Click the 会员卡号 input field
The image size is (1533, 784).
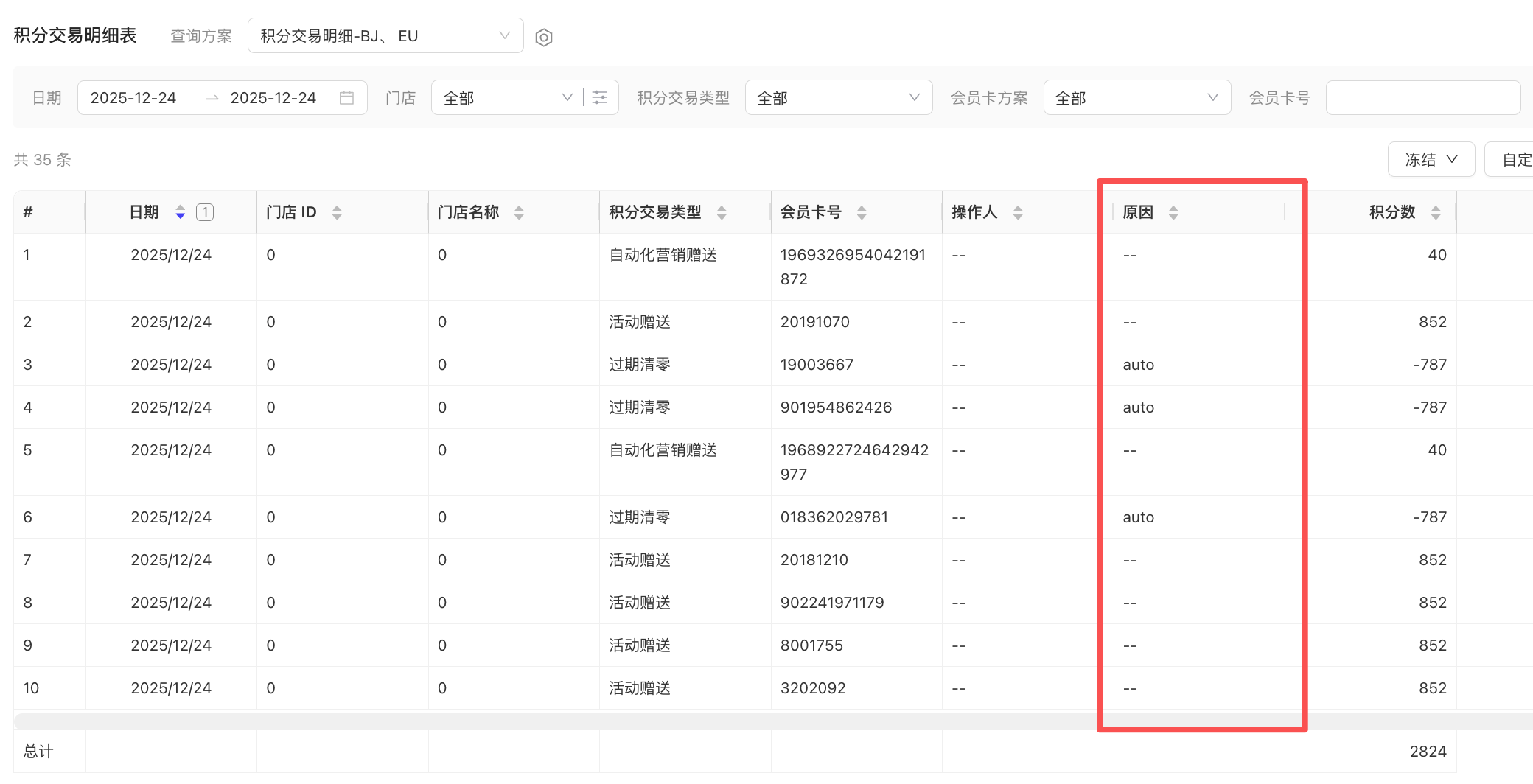(x=1422, y=98)
